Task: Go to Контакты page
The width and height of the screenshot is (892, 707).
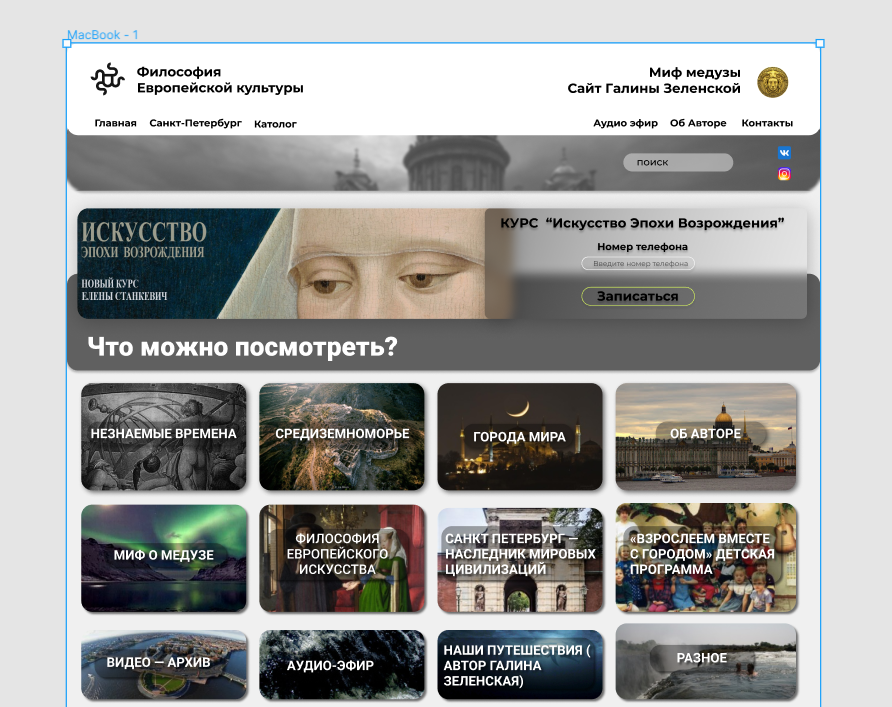Action: pos(767,124)
